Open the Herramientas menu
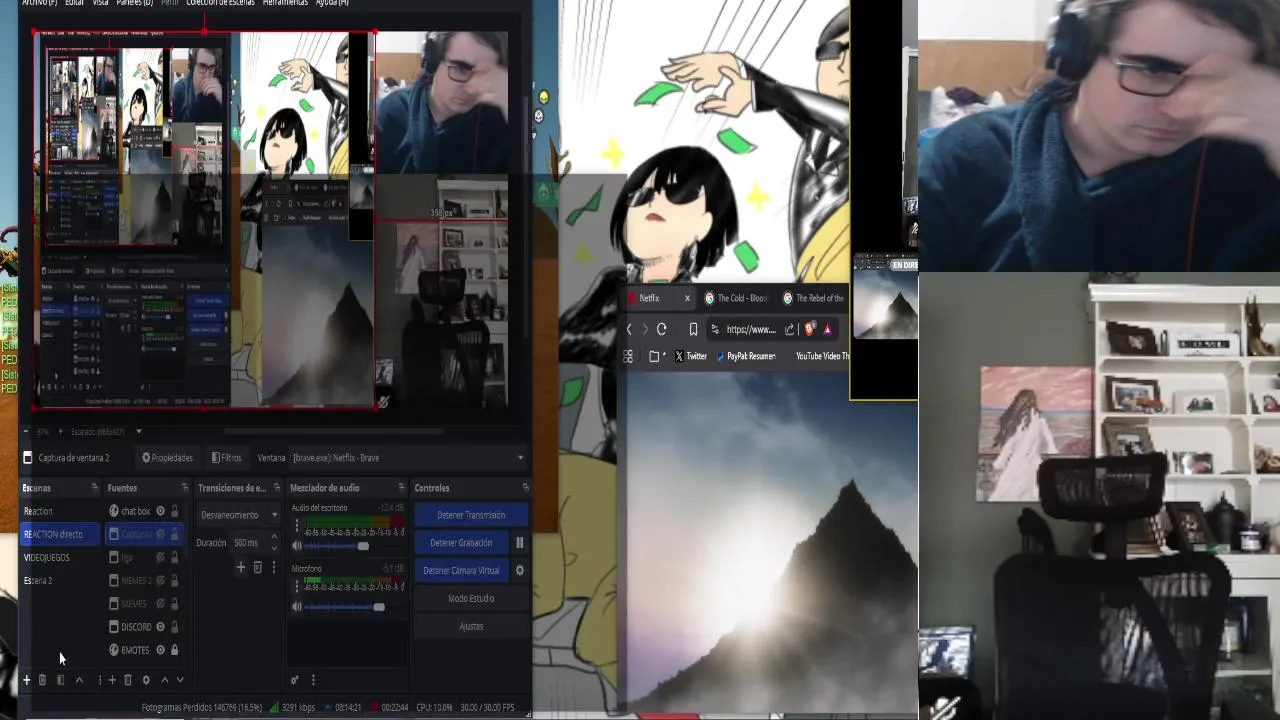 point(285,3)
